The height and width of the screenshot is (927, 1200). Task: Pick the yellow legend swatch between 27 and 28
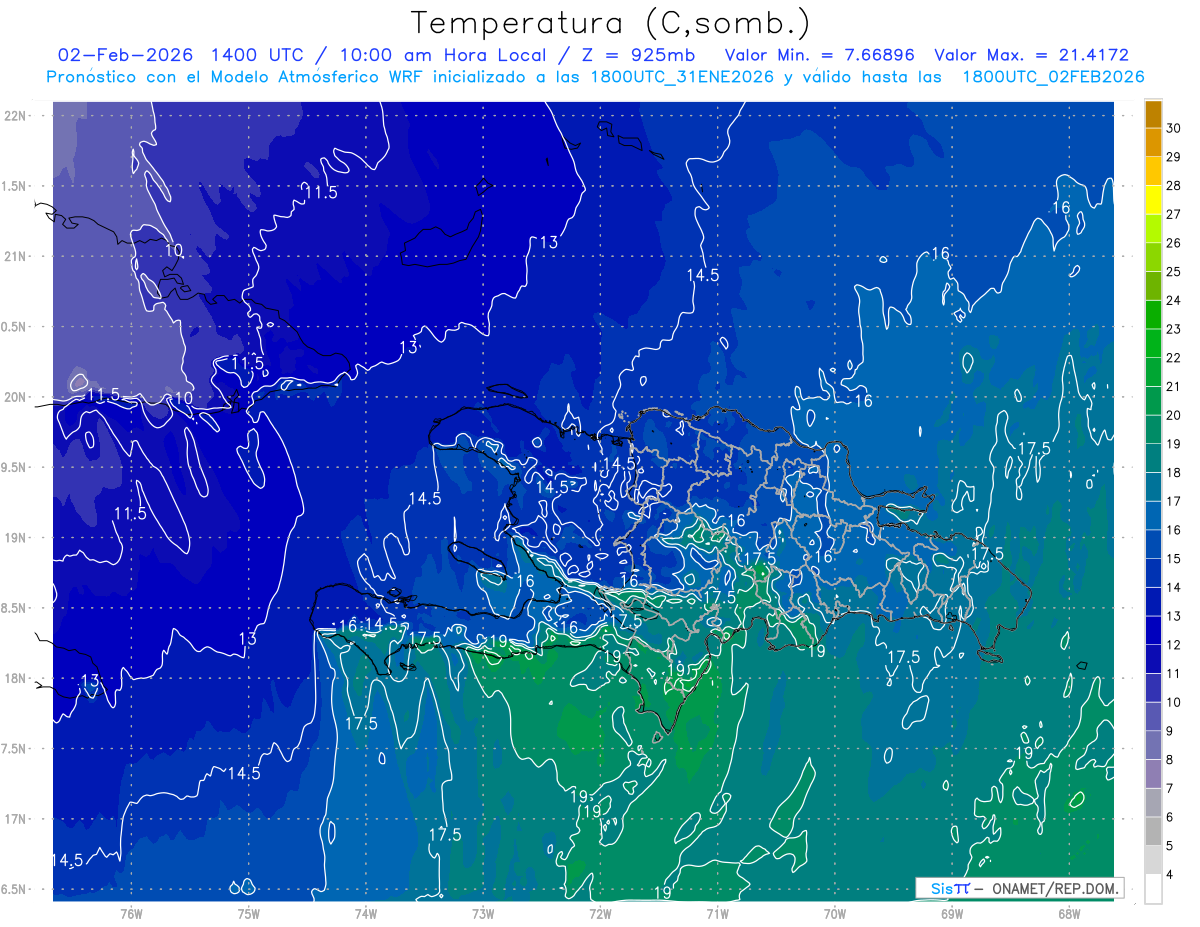[x=1153, y=200]
